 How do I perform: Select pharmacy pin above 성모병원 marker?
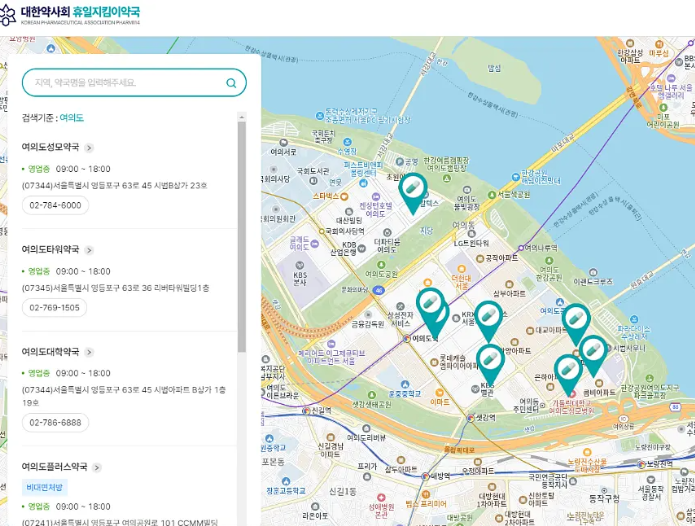click(x=569, y=375)
